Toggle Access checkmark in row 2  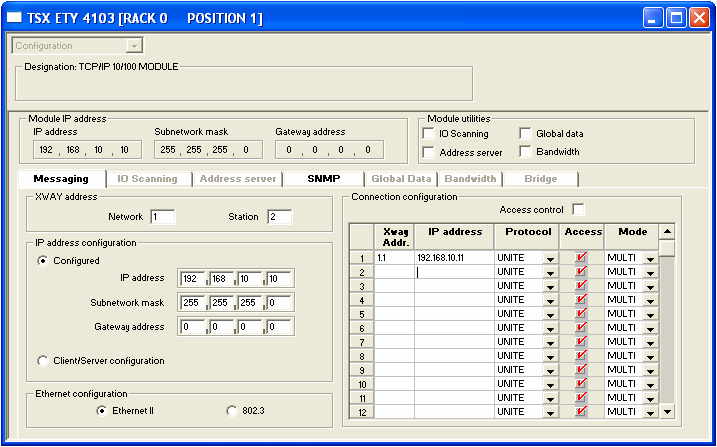pos(581,272)
